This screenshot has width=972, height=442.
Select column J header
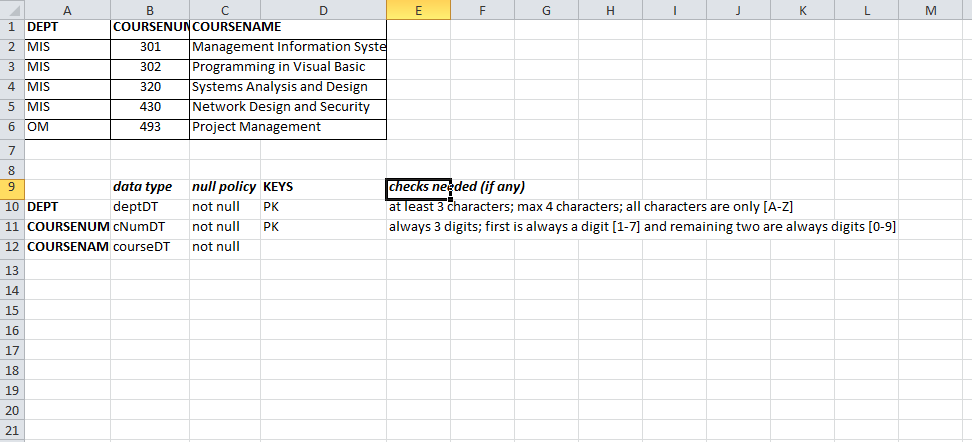[738, 9]
